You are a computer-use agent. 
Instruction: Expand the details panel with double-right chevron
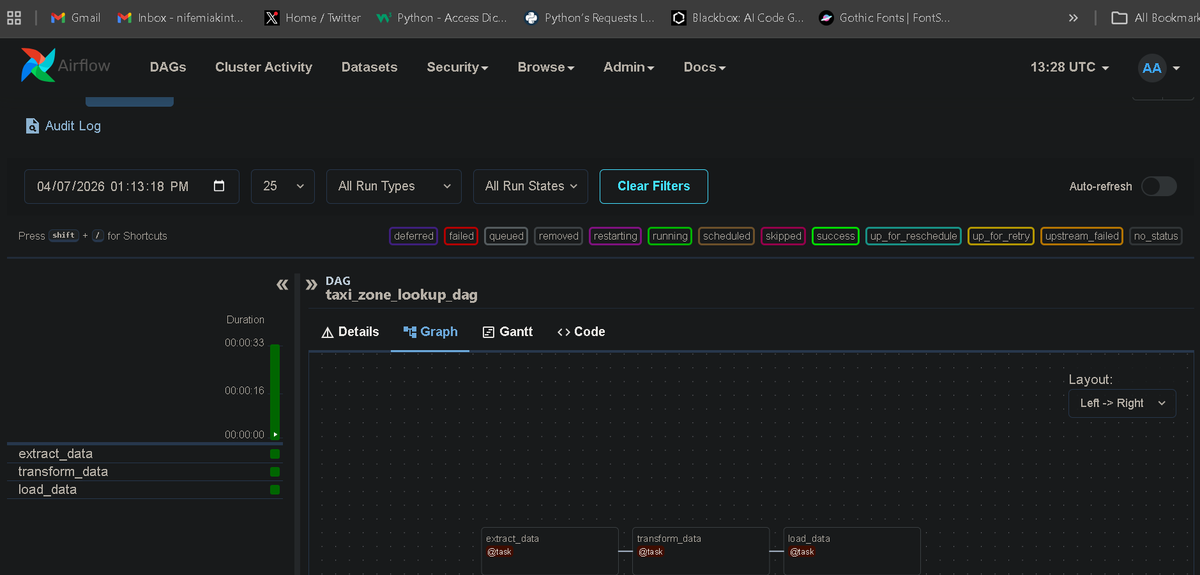[311, 285]
